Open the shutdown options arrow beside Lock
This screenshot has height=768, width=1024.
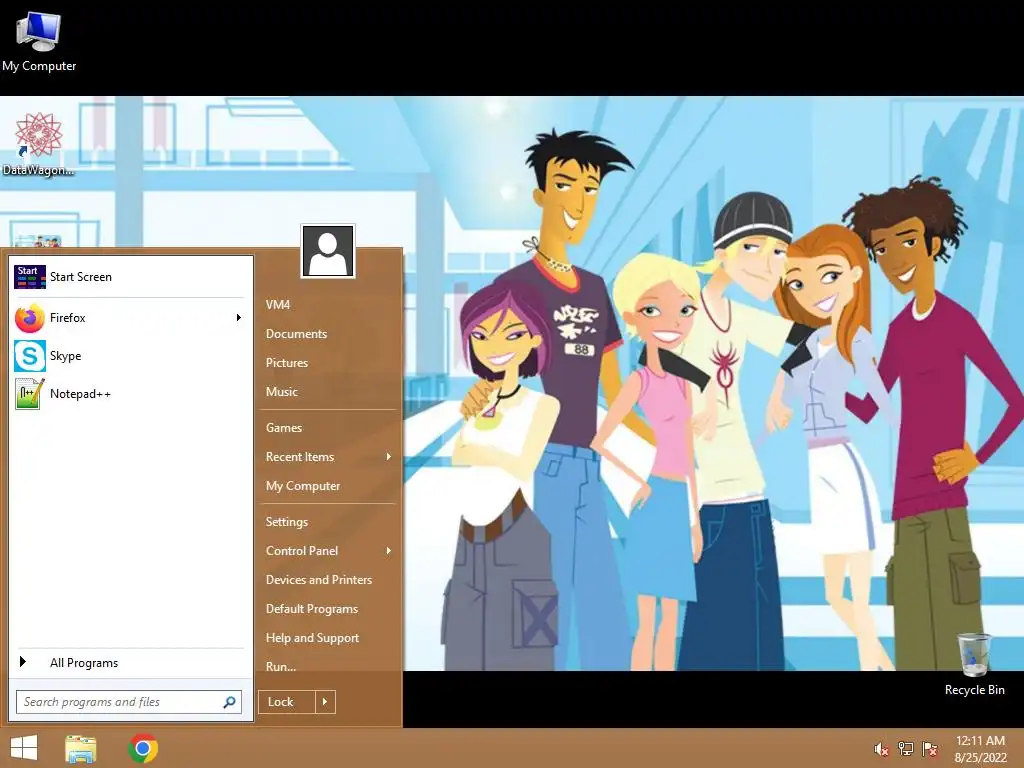point(325,702)
